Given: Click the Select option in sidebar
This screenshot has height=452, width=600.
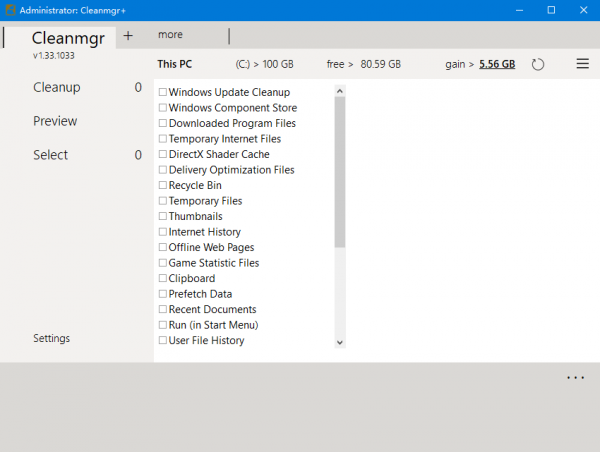Looking at the screenshot, I should (x=50, y=155).
